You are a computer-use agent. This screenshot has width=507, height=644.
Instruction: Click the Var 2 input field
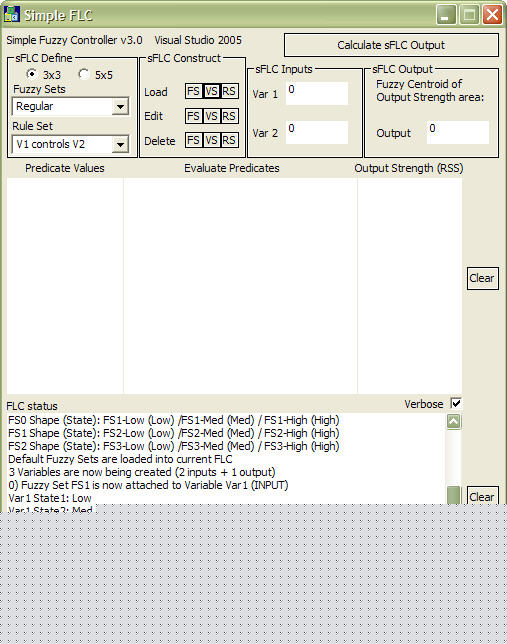tap(317, 132)
